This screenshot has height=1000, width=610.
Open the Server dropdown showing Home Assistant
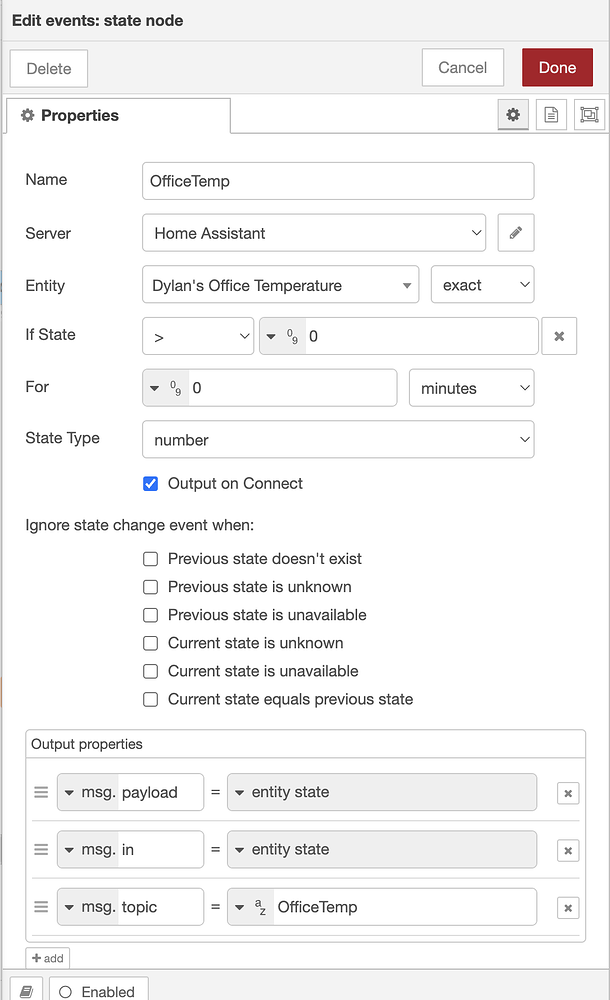[x=314, y=233]
